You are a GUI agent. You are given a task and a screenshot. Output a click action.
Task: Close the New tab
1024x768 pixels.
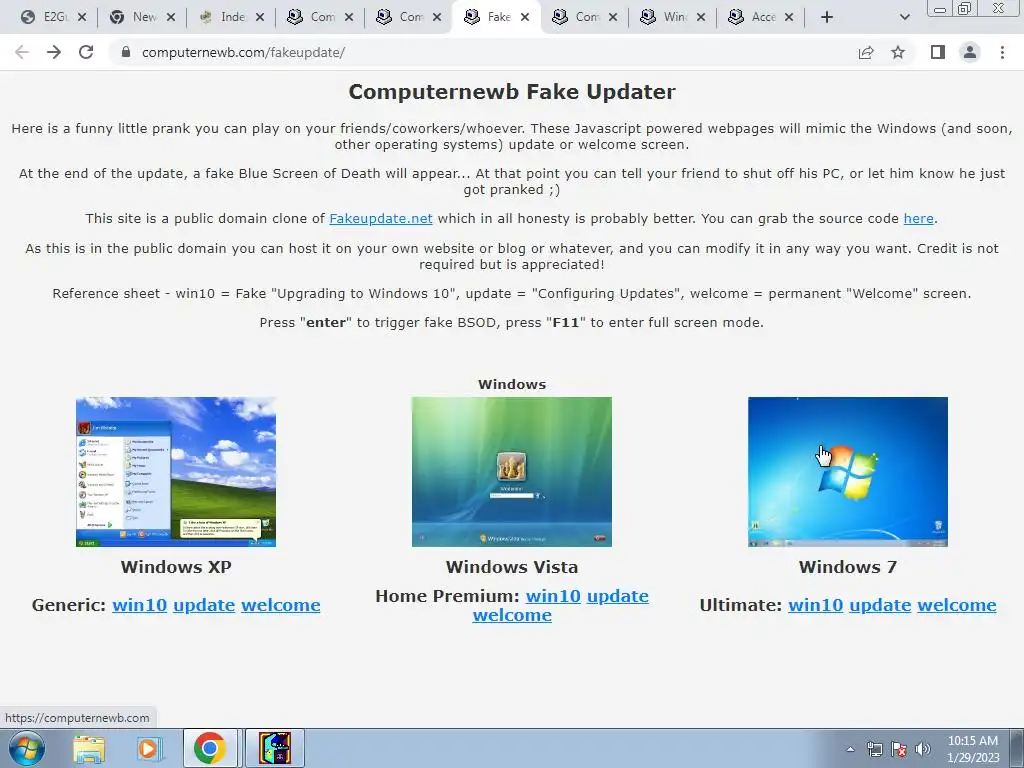(x=170, y=17)
